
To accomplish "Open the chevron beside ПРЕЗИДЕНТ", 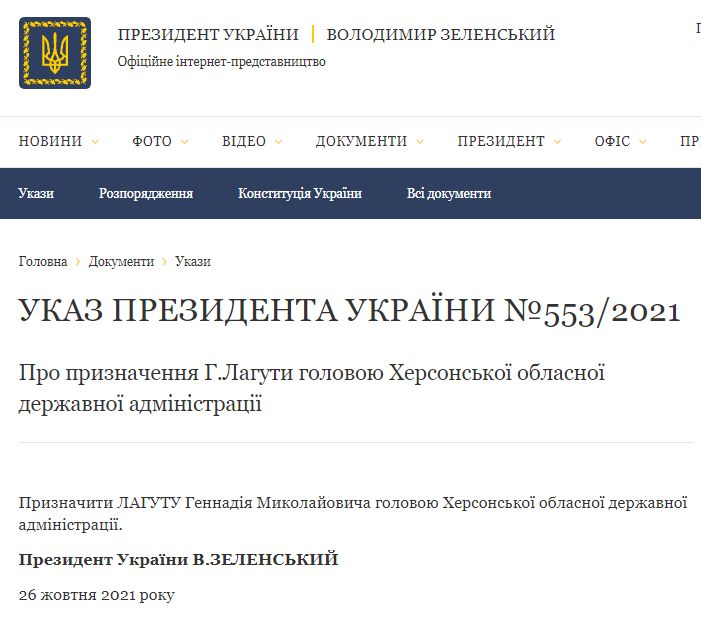I will [x=558, y=142].
